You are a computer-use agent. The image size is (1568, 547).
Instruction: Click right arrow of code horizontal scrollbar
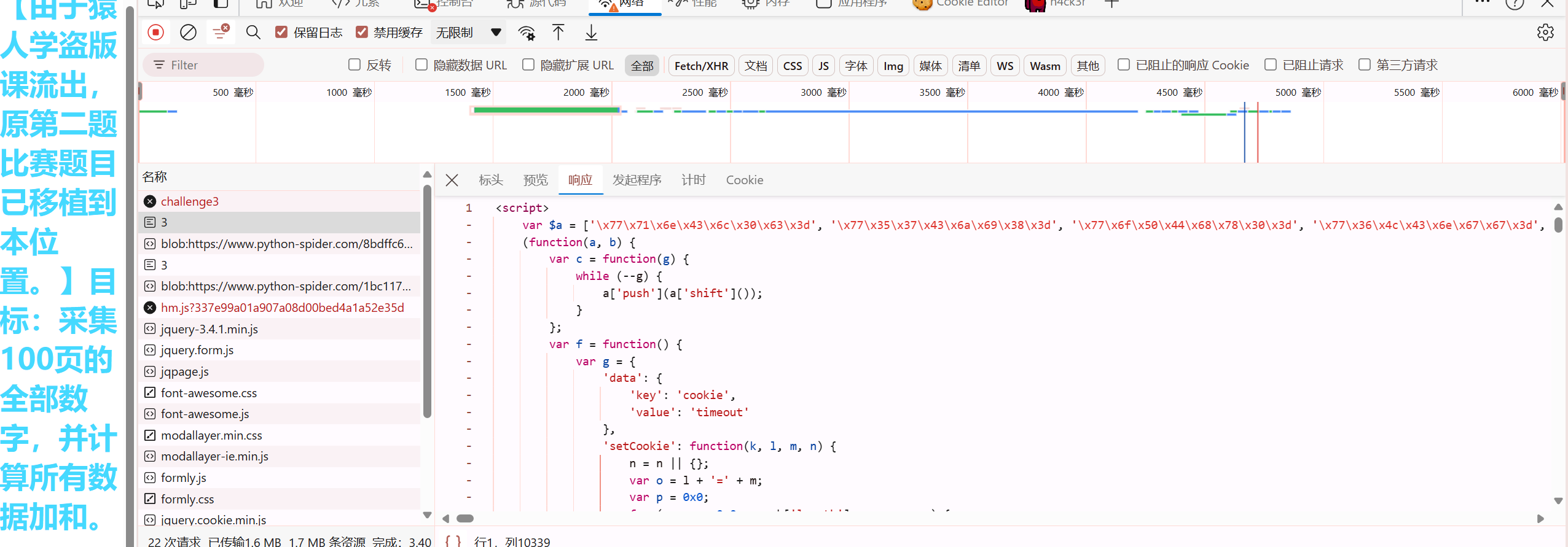click(1540, 519)
